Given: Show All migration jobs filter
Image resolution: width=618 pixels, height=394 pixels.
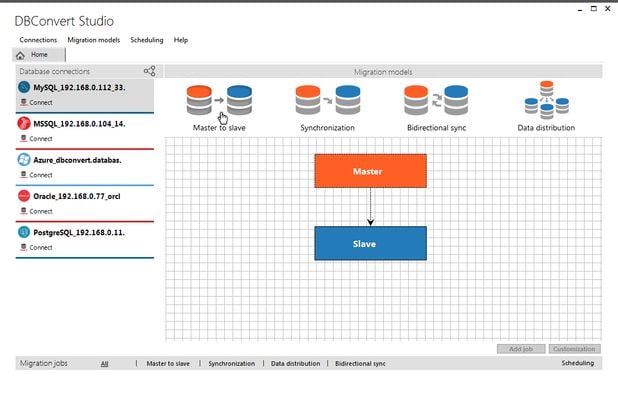Looking at the screenshot, I should pos(104,364).
